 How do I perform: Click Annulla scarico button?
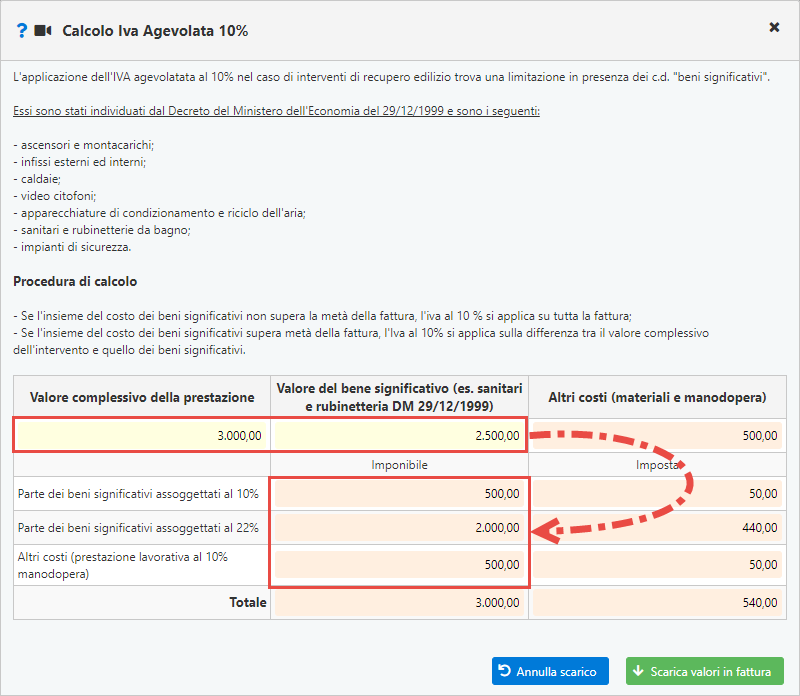(x=550, y=671)
